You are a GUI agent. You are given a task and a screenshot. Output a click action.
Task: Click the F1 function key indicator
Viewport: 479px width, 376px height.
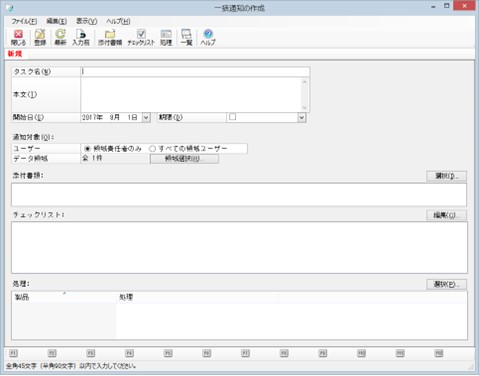click(13, 353)
